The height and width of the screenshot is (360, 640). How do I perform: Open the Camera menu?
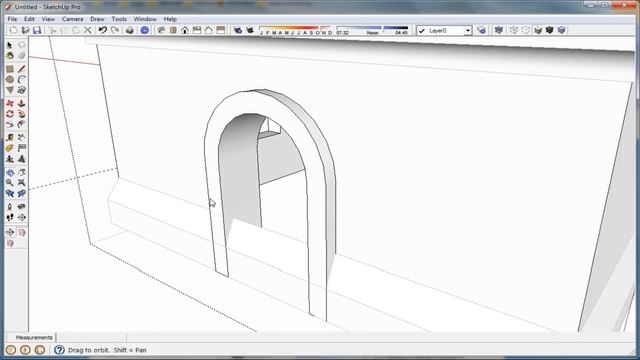[72, 19]
